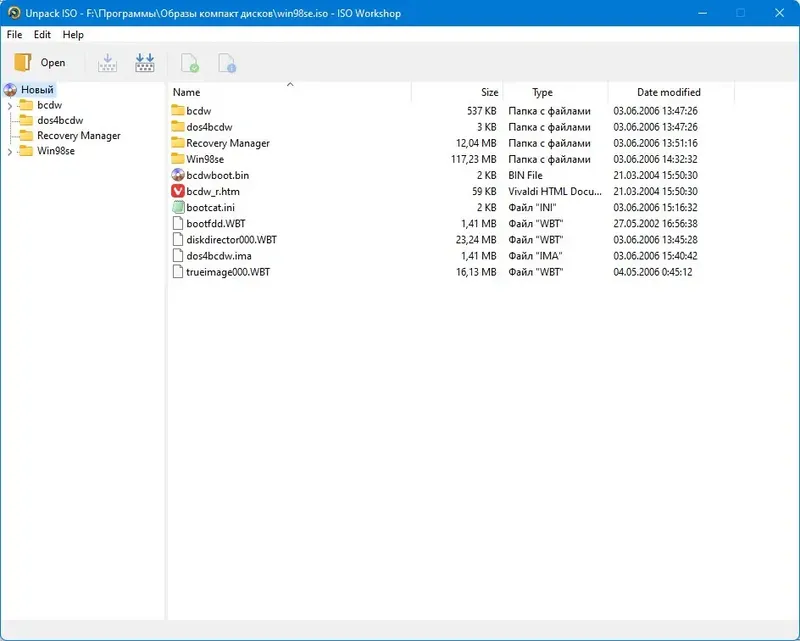
Task: Sort by Name column header
Action: pyautogui.click(x=289, y=92)
